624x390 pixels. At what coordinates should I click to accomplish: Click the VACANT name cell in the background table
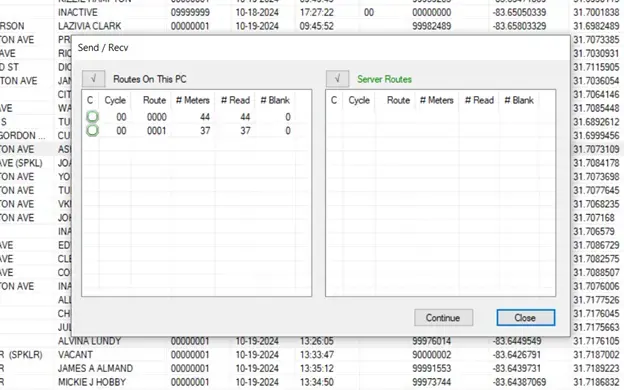[x=75, y=355]
